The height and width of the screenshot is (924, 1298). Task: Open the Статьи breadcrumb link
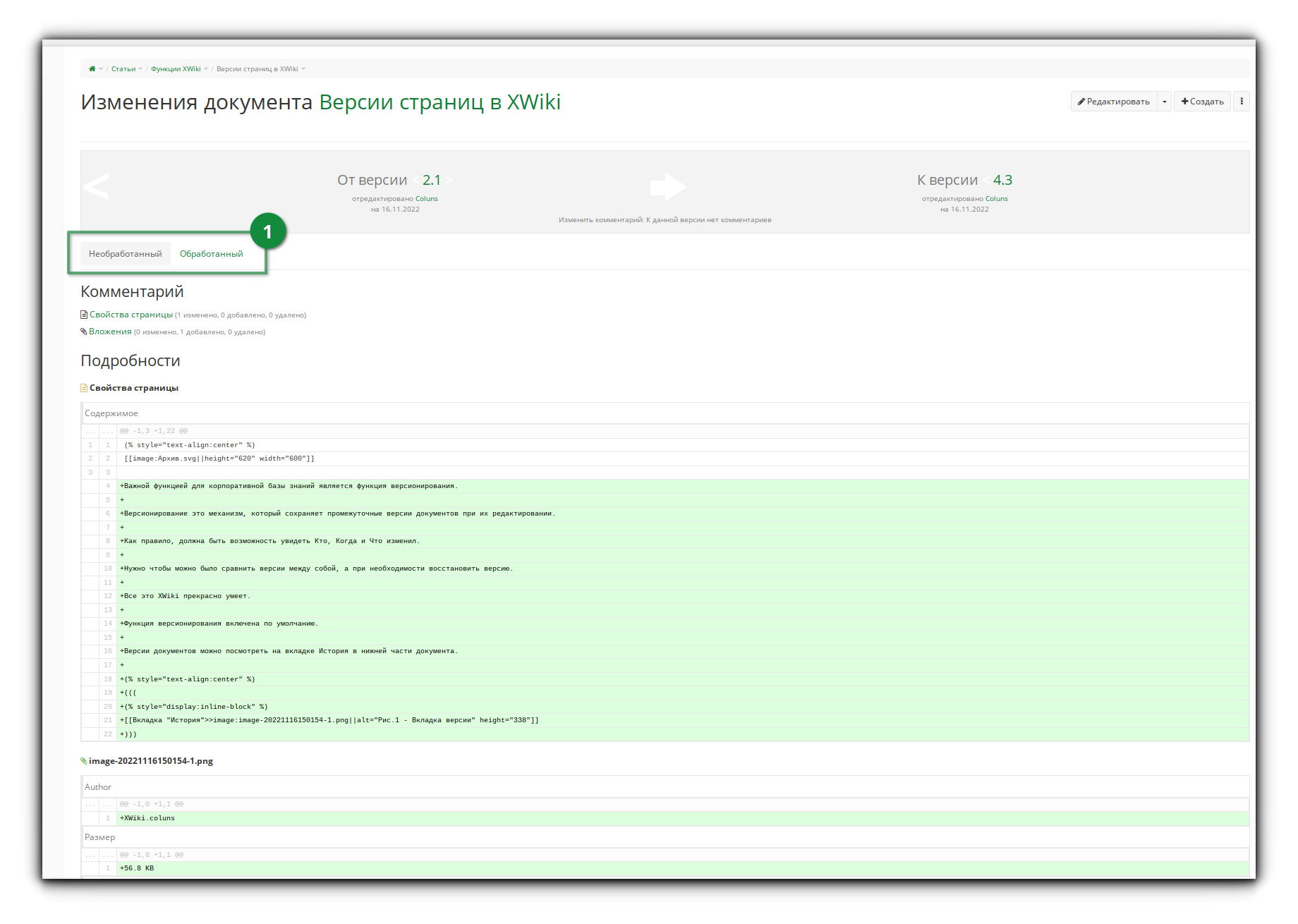pos(123,69)
